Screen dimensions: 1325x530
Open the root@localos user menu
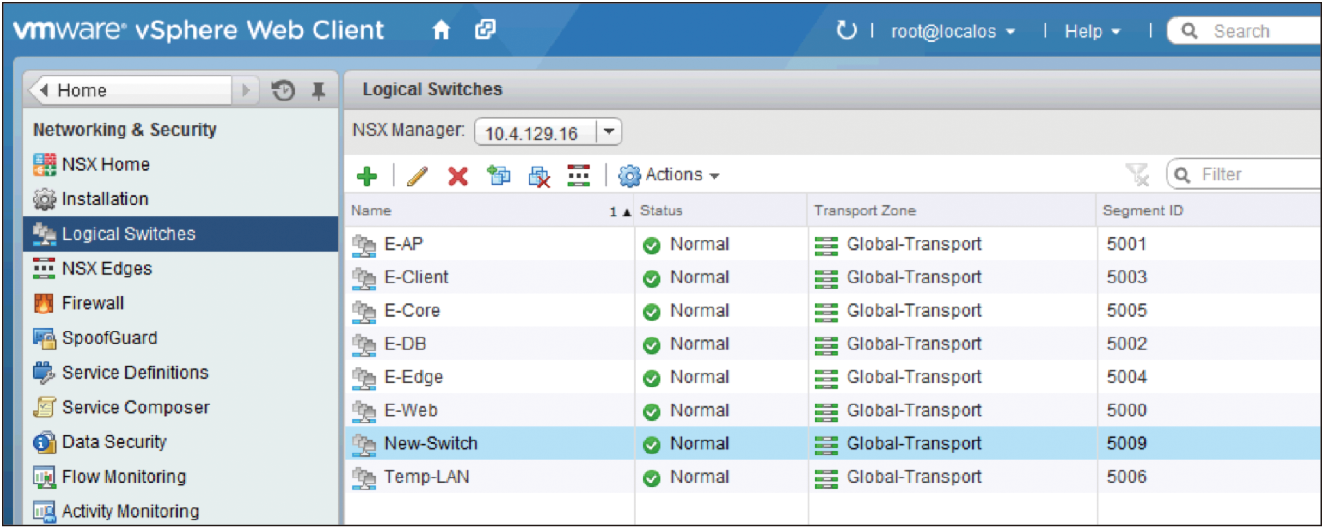(953, 31)
